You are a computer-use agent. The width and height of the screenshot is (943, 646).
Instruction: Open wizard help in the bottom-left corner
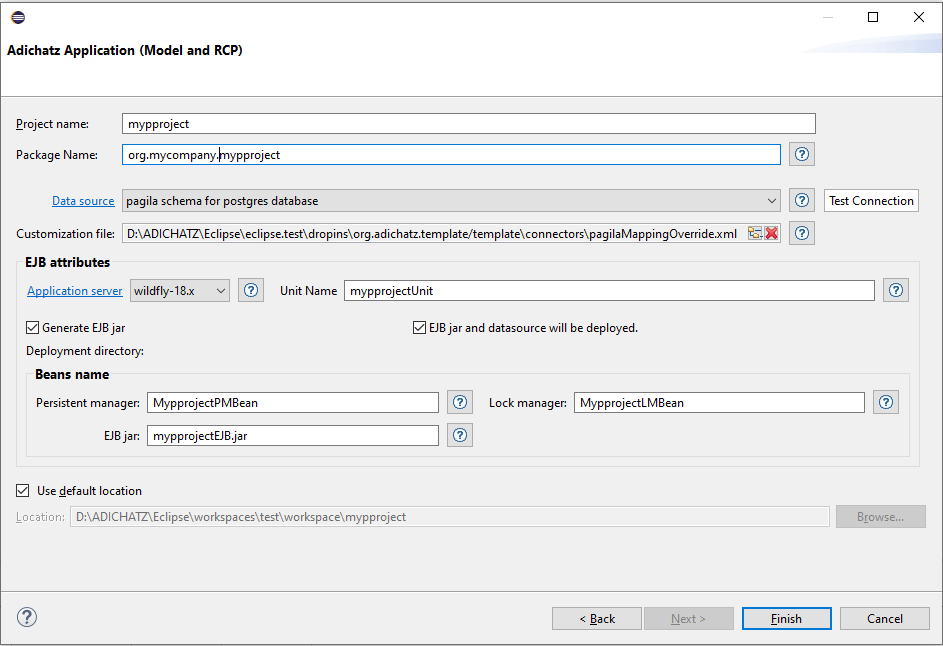point(27,618)
